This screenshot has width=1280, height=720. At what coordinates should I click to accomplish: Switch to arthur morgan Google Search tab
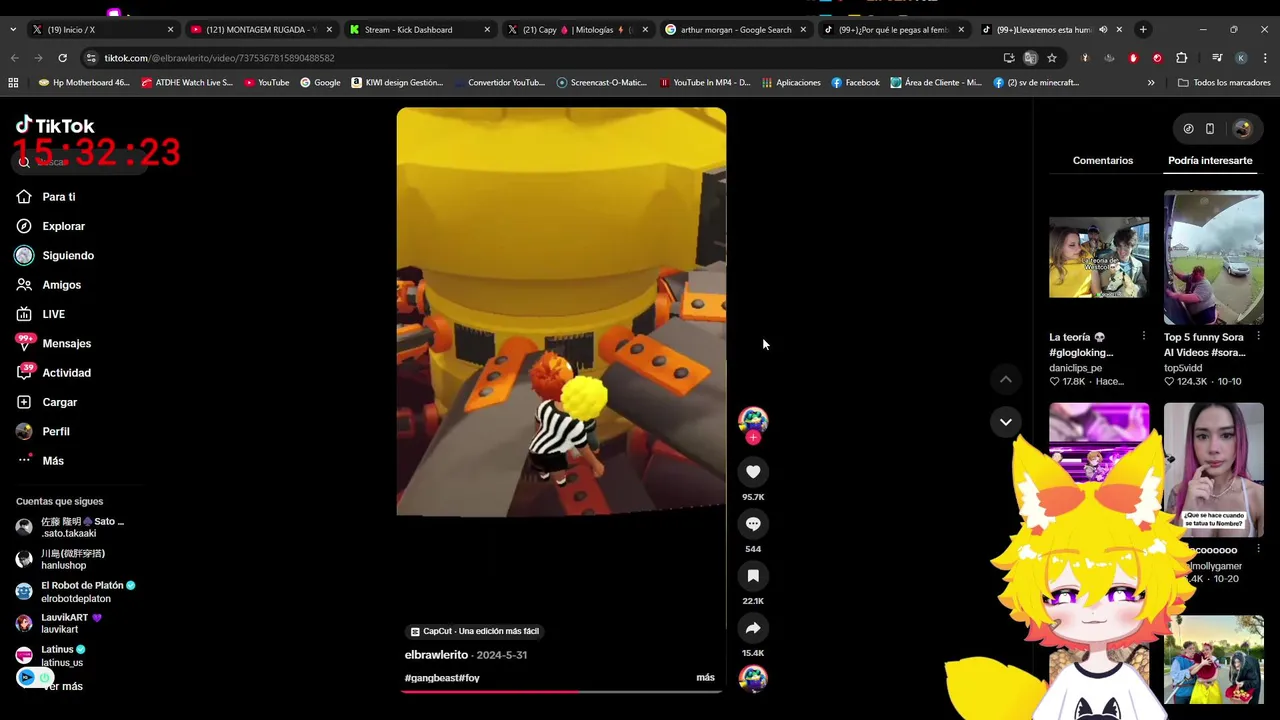point(735,30)
